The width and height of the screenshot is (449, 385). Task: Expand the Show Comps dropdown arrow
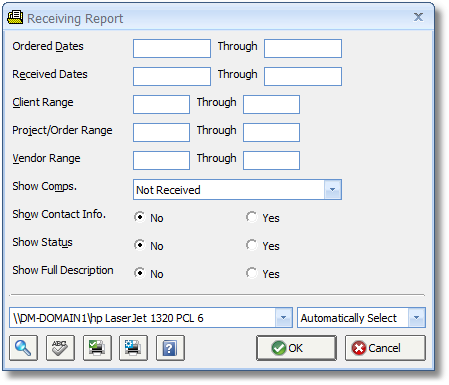pyautogui.click(x=333, y=190)
